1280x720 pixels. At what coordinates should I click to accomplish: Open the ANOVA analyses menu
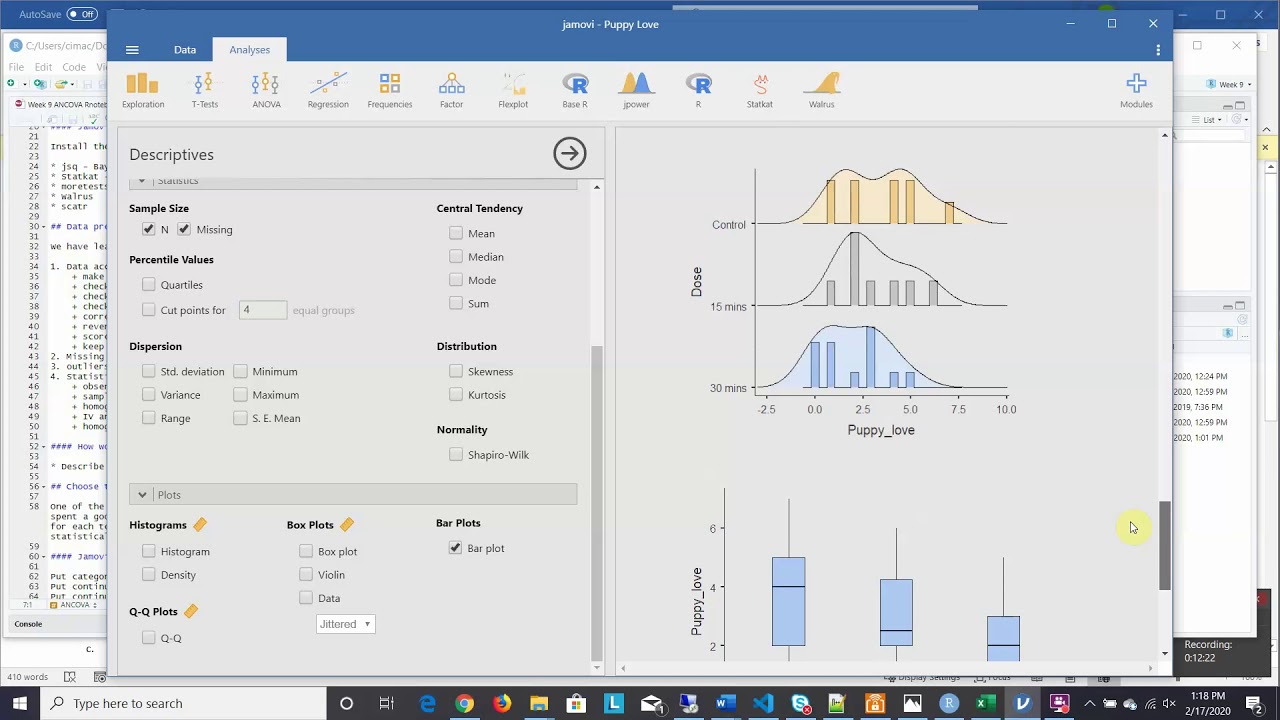click(266, 90)
